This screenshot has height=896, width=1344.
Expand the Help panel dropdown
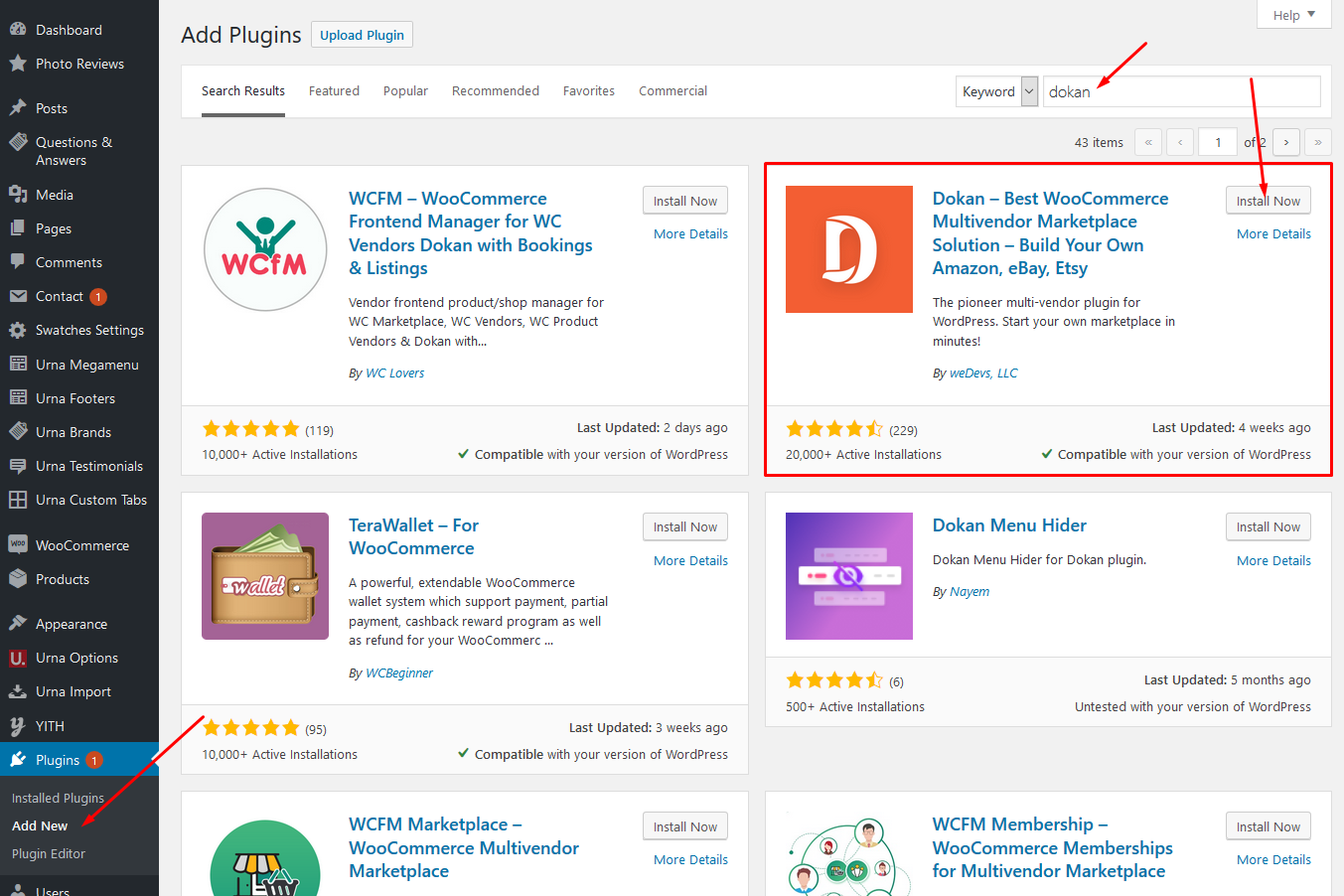coord(1294,15)
